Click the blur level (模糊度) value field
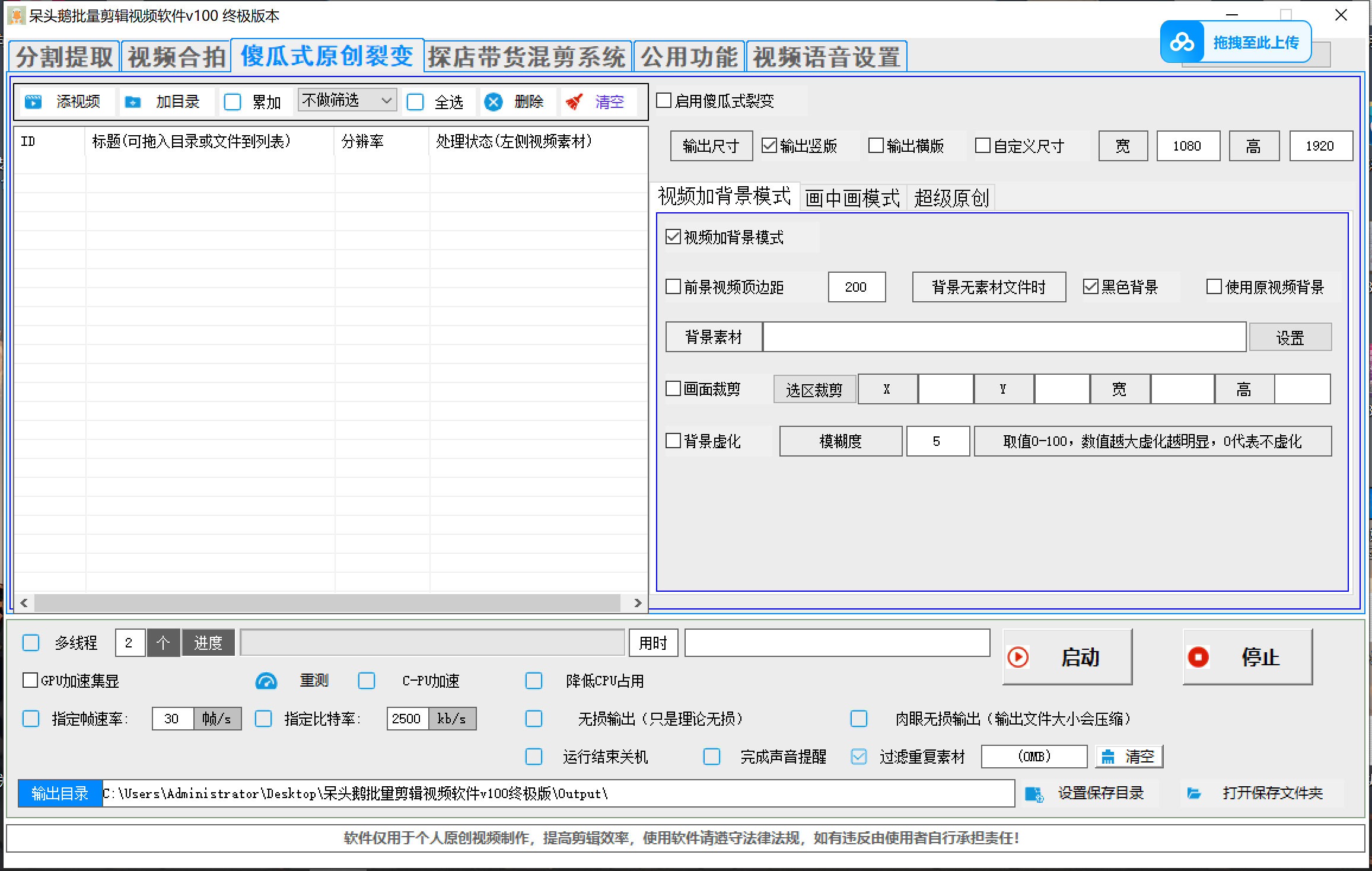 tap(937, 441)
